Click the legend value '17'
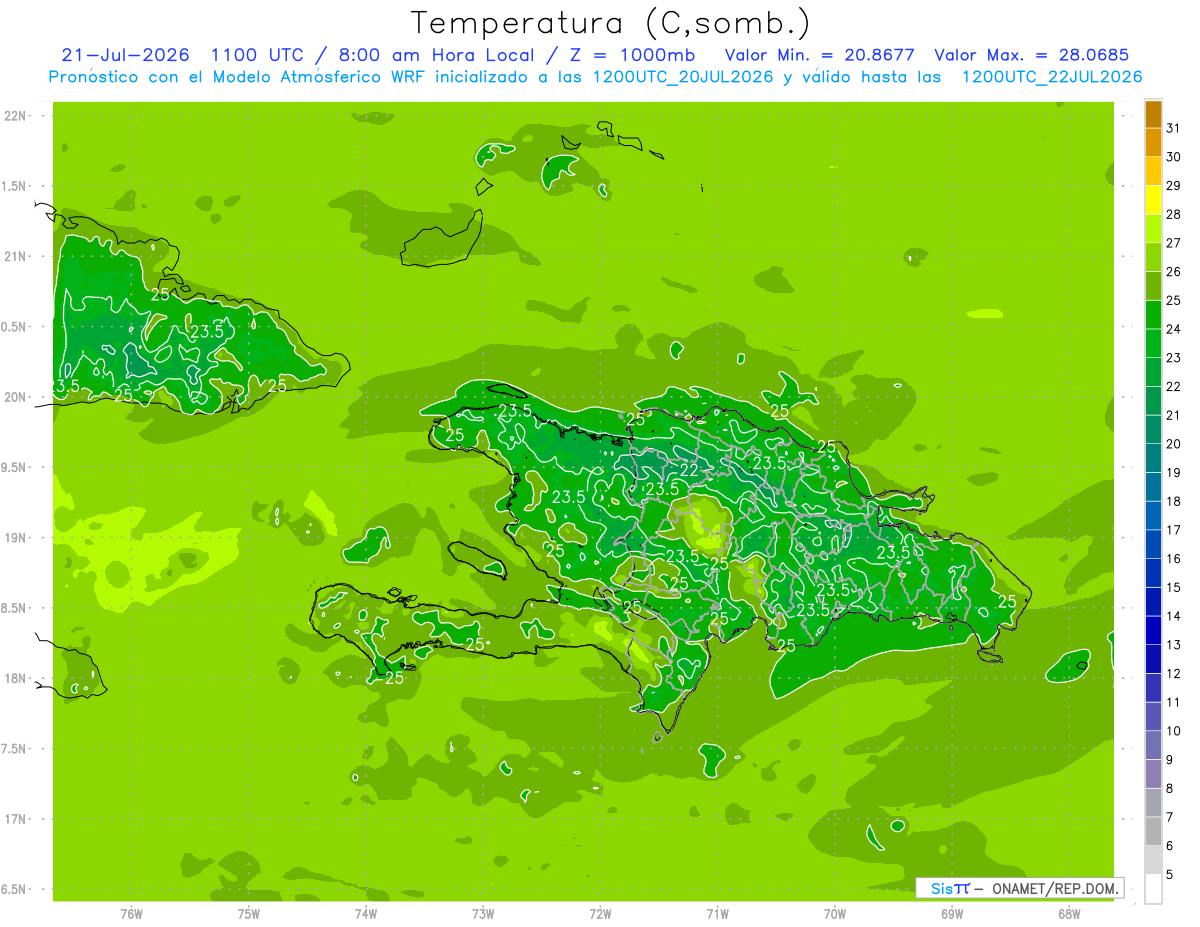 [x=1173, y=529]
